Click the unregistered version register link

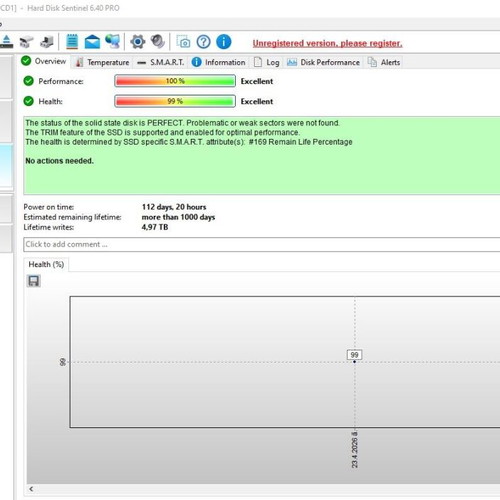pyautogui.click(x=327, y=43)
